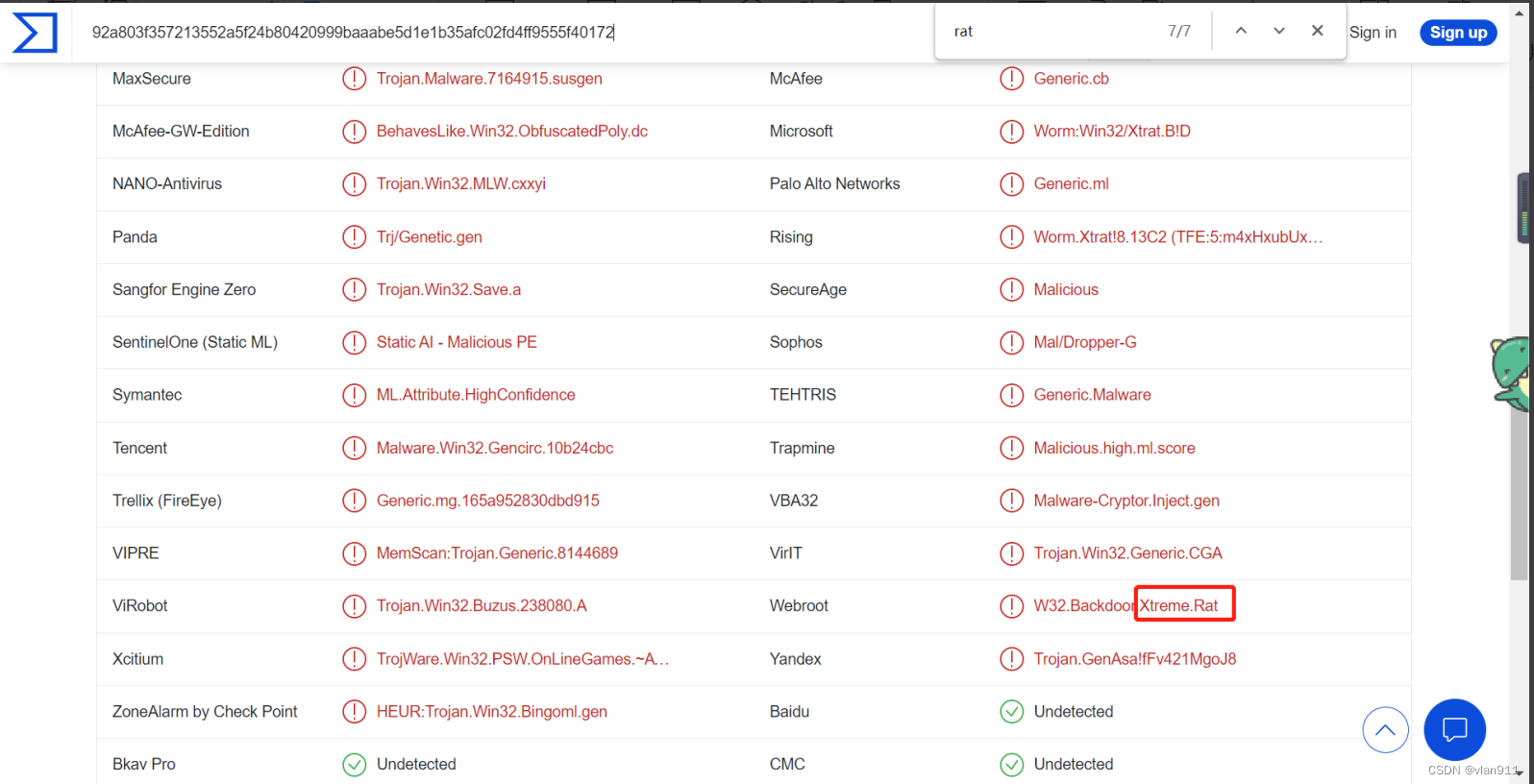This screenshot has width=1534, height=784.
Task: Select Malware.Win32.Gencirc.10b24cbc detection
Action: pos(495,448)
